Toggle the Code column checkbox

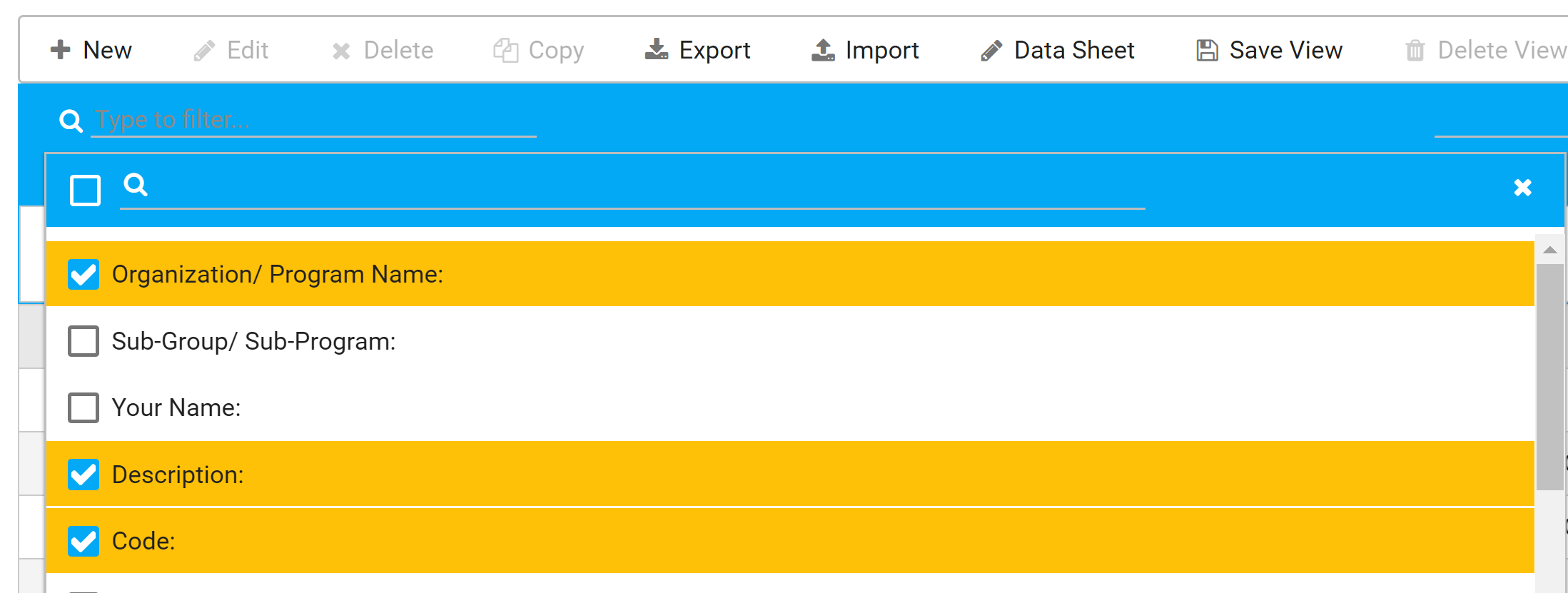(x=84, y=541)
